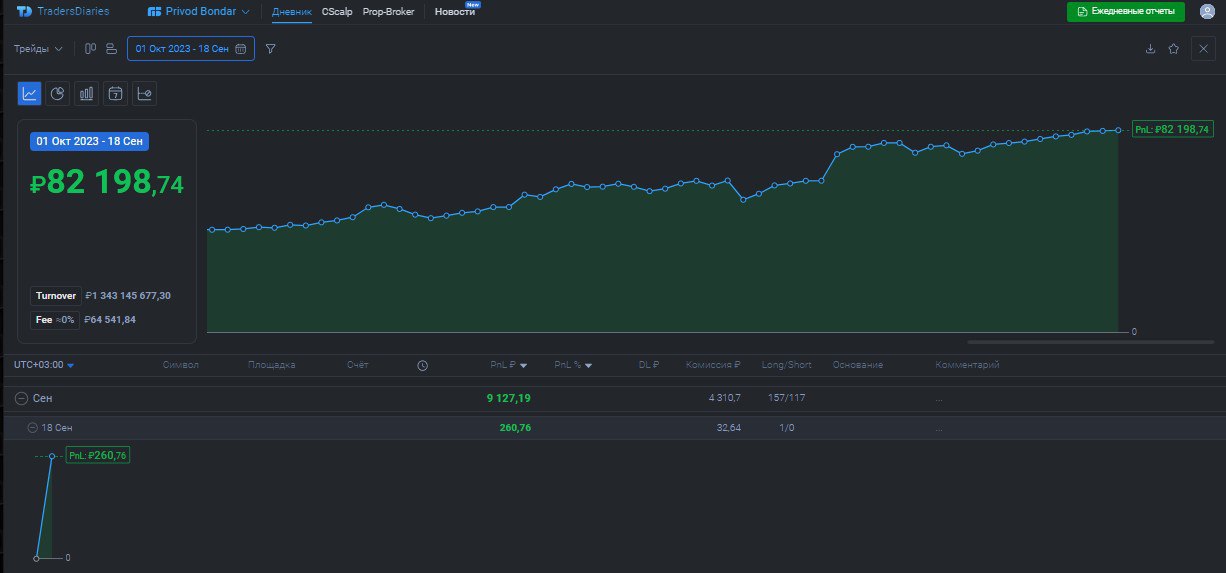Open the trade filter funnel
Viewport: 1226px width, 573px height.
point(271,48)
